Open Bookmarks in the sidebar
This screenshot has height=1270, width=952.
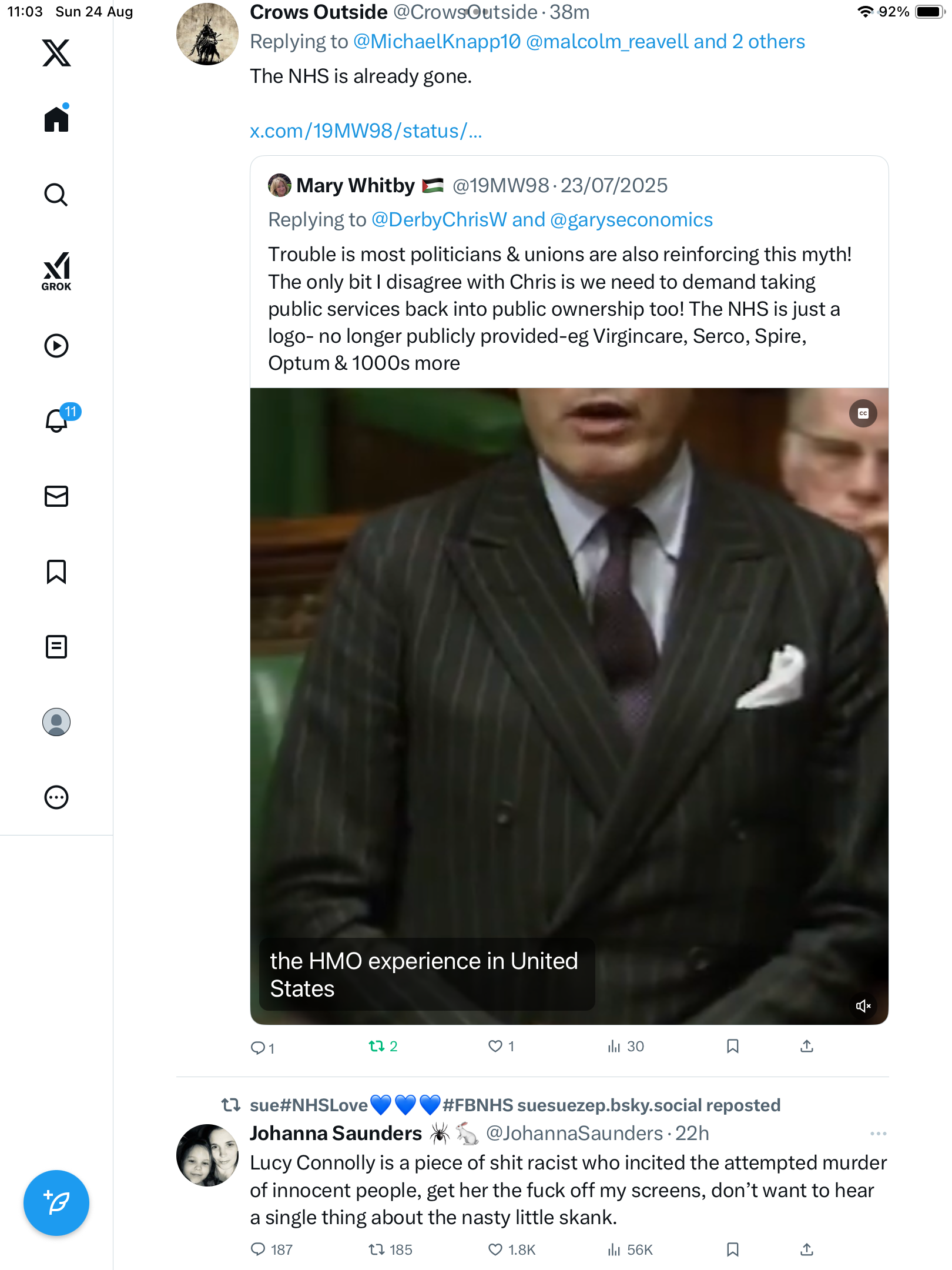point(56,571)
